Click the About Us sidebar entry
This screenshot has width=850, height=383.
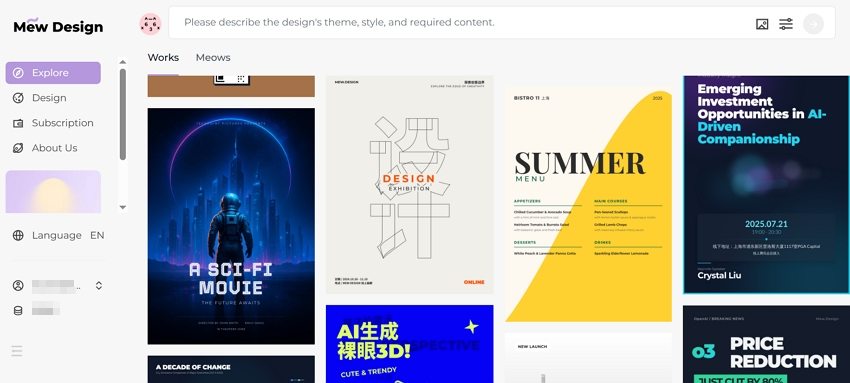click(x=53, y=148)
